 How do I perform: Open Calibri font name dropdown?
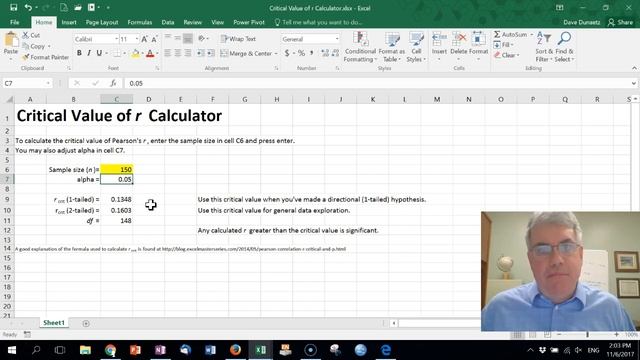(x=116, y=39)
